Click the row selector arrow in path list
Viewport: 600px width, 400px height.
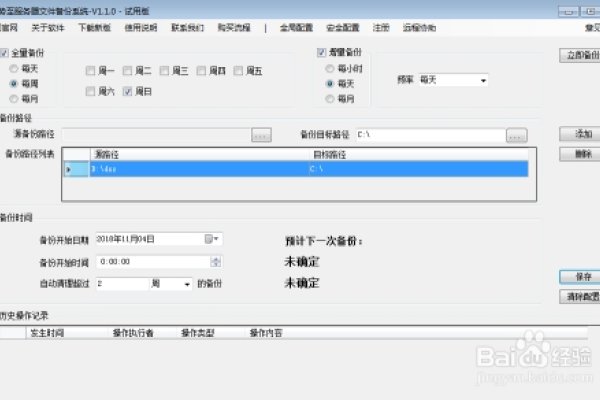pyautogui.click(x=76, y=169)
